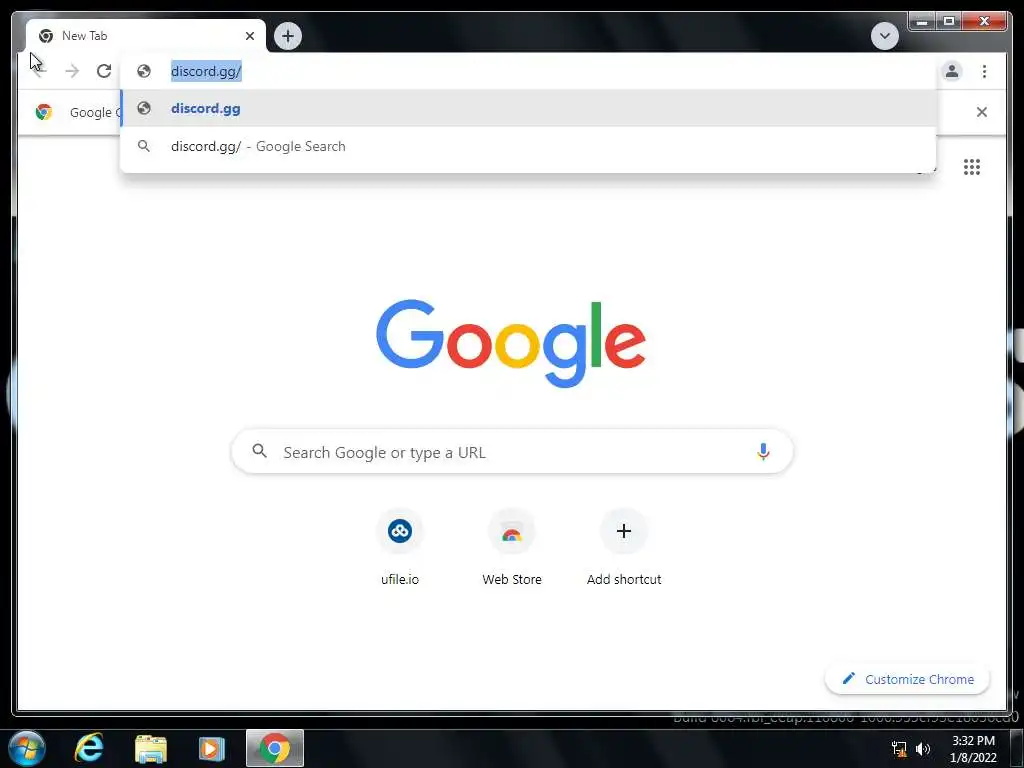
Task: Click the Google logo
Action: [x=511, y=343]
